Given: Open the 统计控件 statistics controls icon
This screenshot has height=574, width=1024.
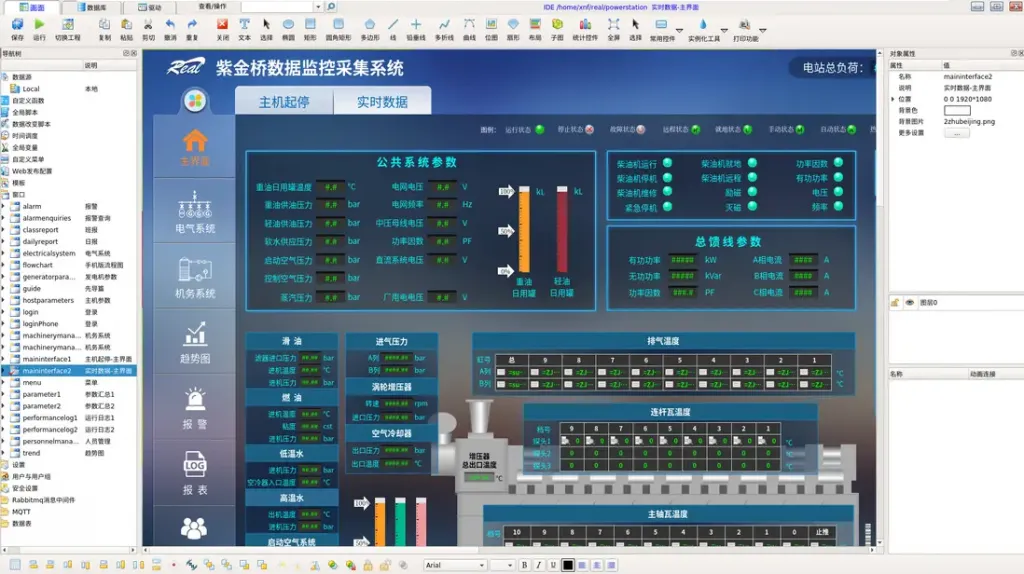Looking at the screenshot, I should tap(585, 24).
